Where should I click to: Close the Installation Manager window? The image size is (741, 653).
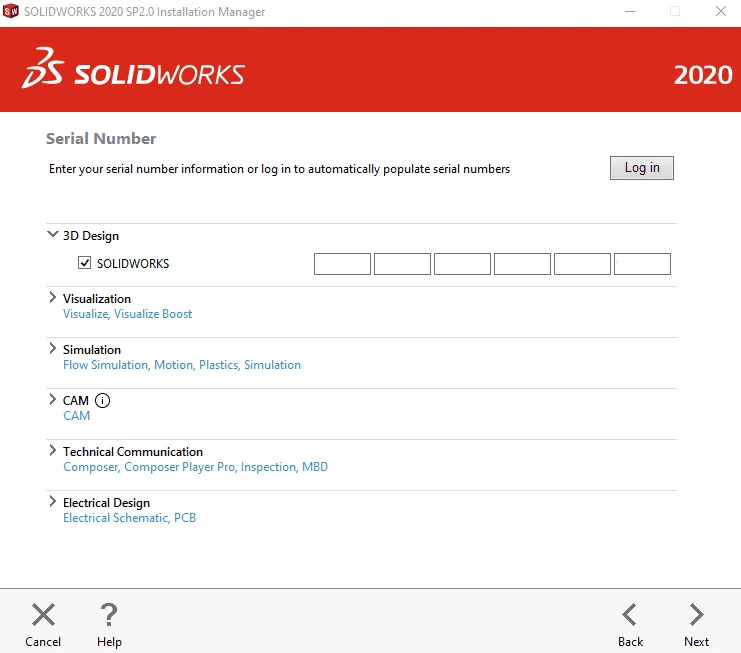pos(720,12)
